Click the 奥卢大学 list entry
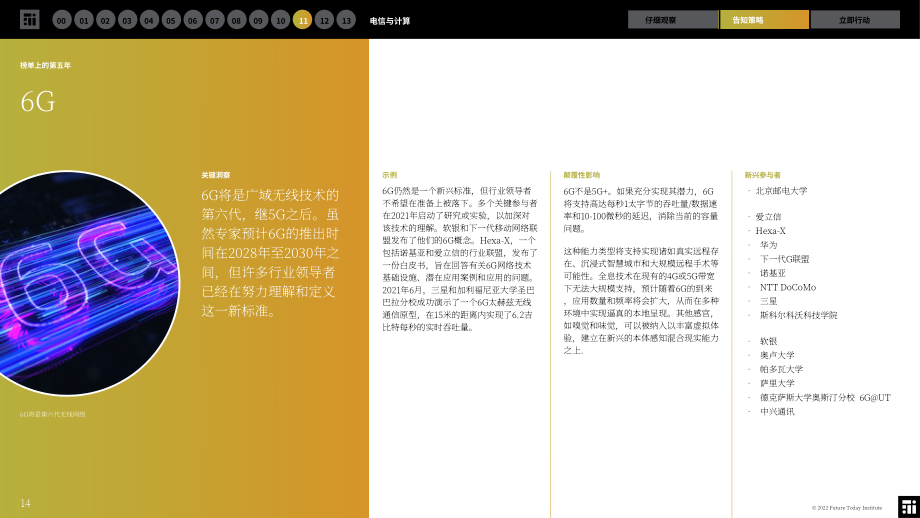This screenshot has height=518, width=920. click(x=777, y=355)
